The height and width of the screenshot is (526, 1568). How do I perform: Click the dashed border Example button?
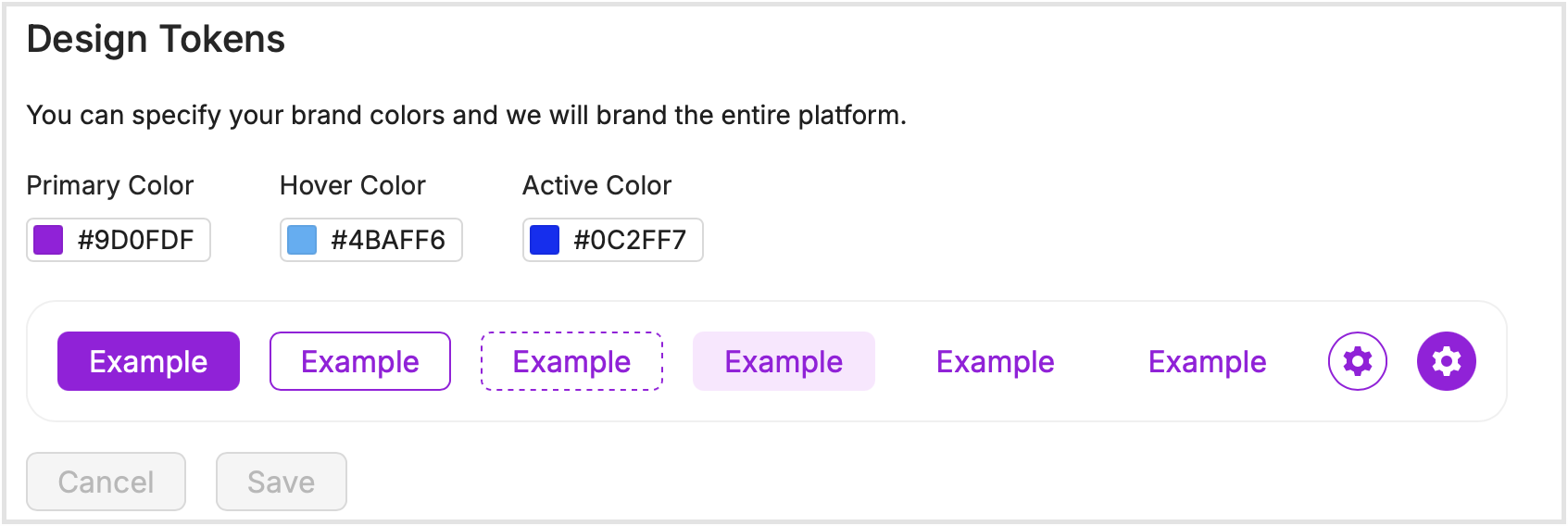[571, 361]
